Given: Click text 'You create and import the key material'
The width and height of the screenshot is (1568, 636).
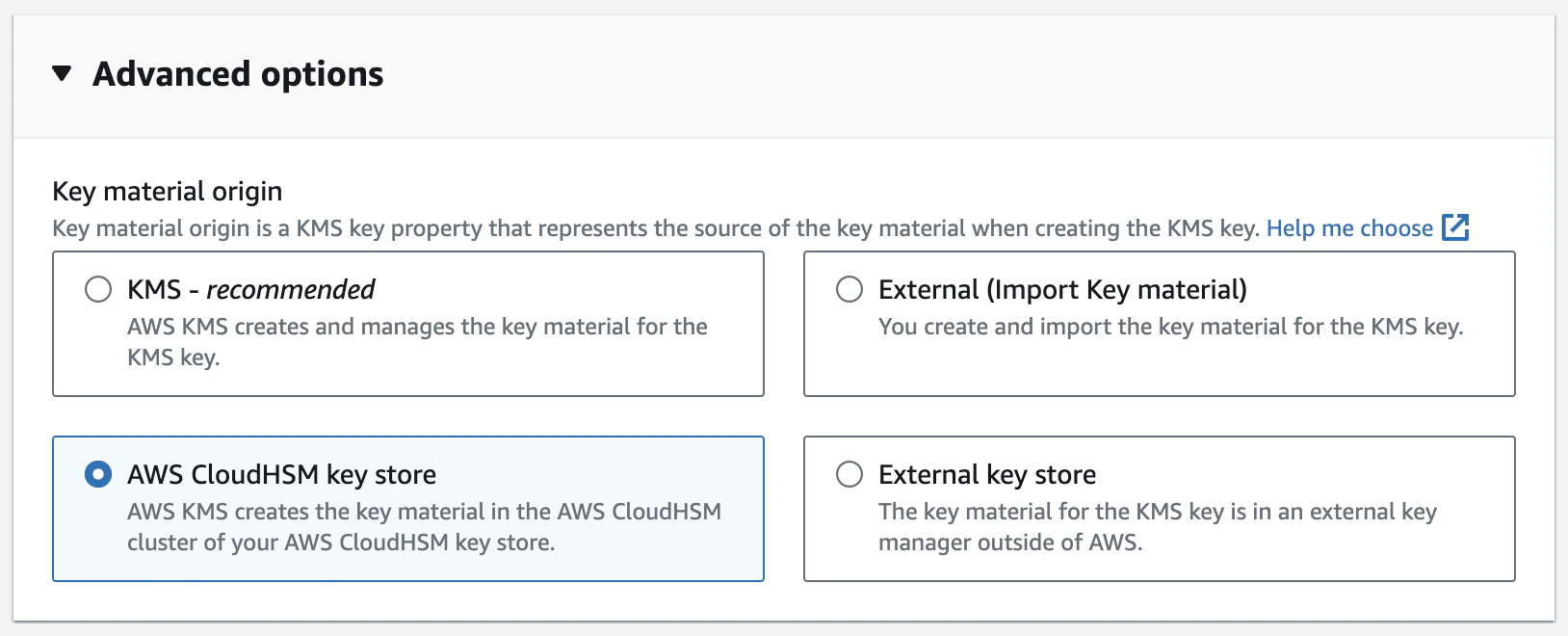Looking at the screenshot, I should [x=1170, y=327].
